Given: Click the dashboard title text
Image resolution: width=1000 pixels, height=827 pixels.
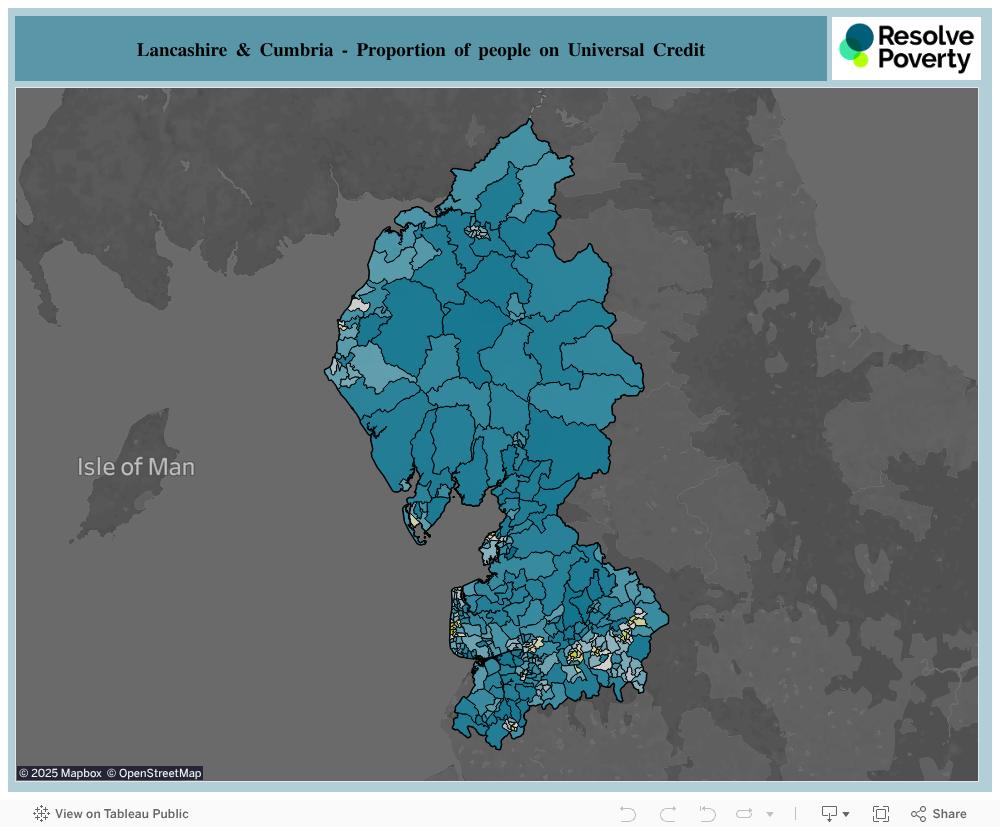Looking at the screenshot, I should (421, 50).
